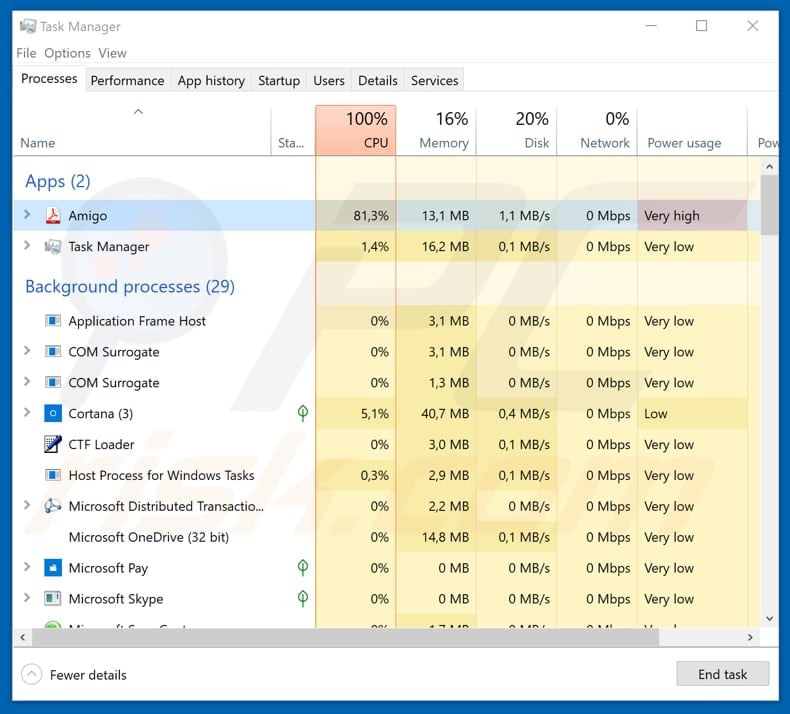Click vertical scrollbar up arrow
790x714 pixels.
click(x=769, y=166)
